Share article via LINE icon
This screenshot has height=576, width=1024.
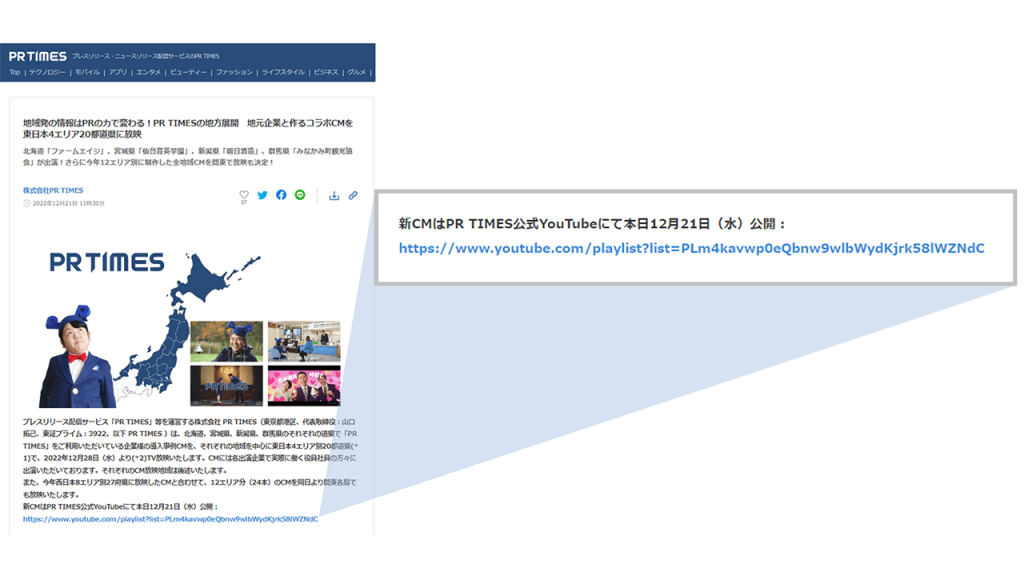coord(300,195)
